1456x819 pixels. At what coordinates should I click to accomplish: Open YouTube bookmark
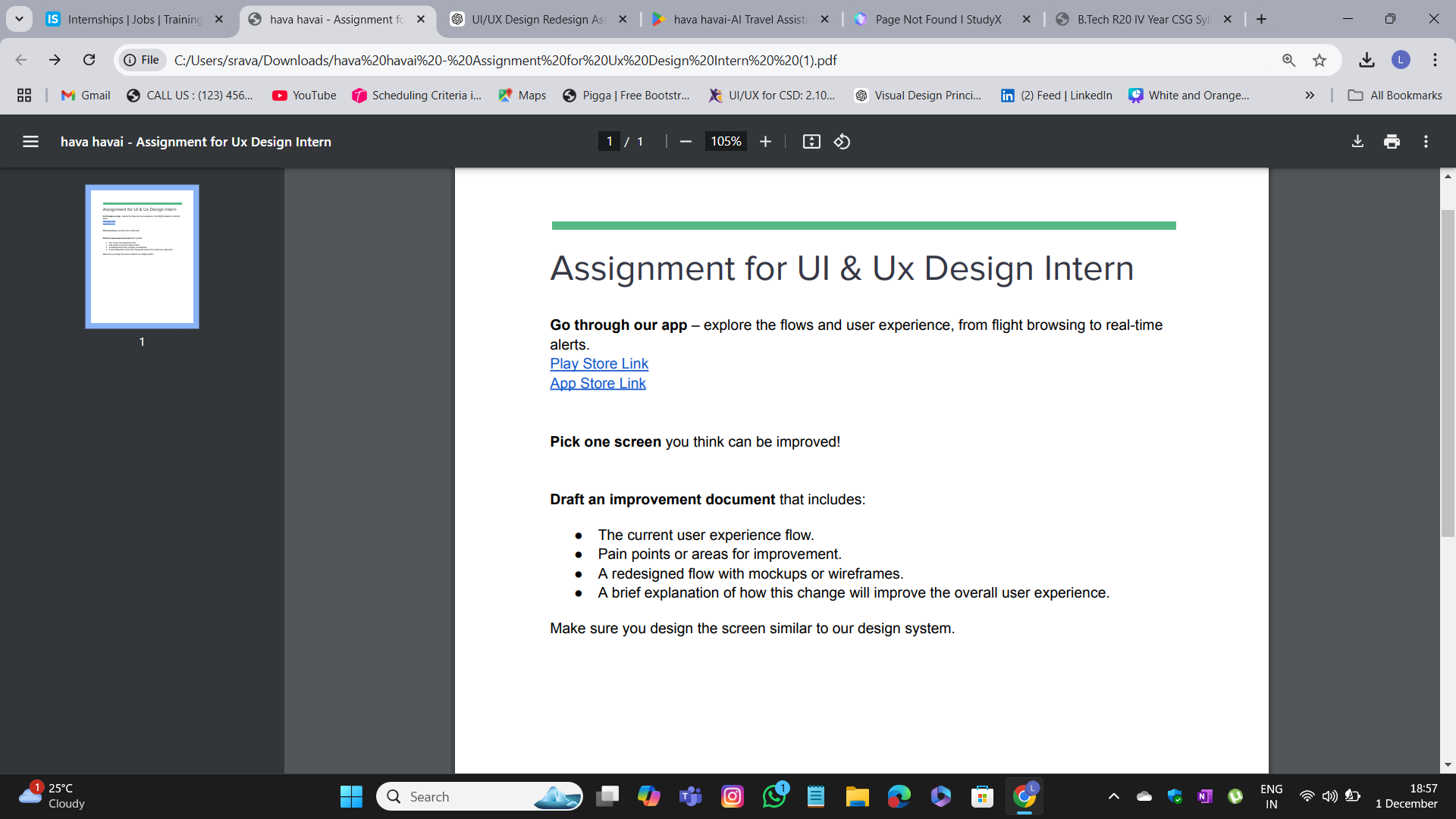pyautogui.click(x=304, y=95)
